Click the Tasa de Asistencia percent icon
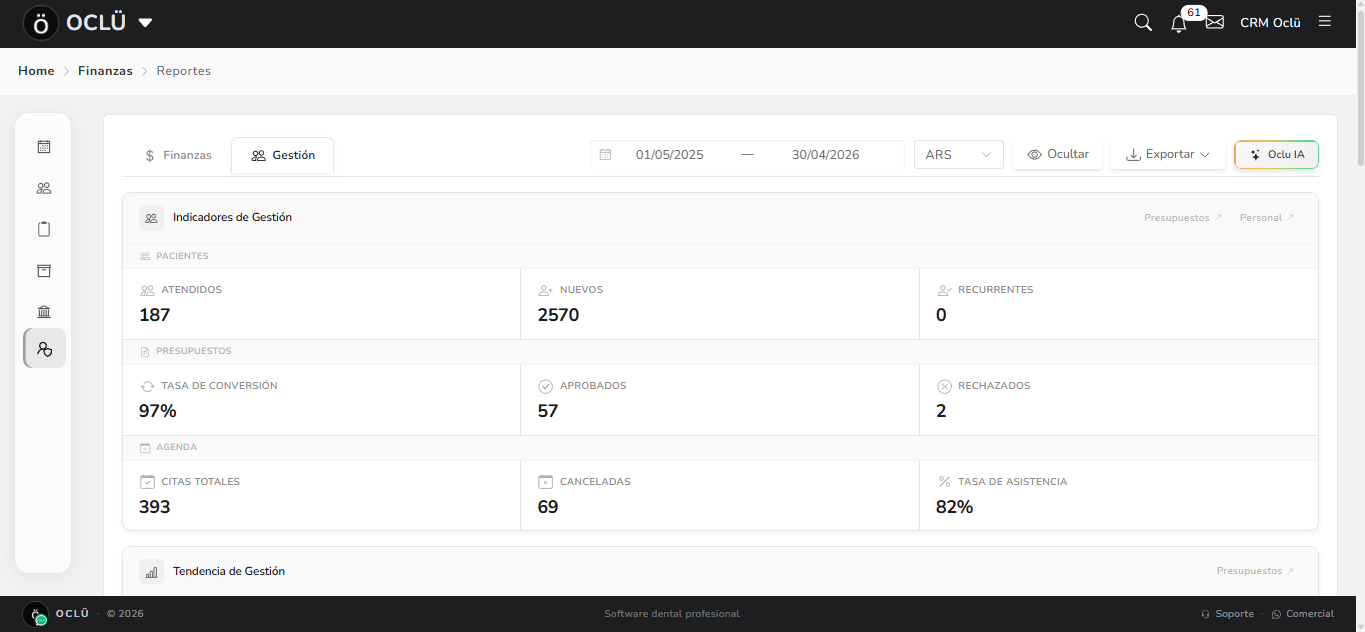The height and width of the screenshot is (632, 1365). click(x=944, y=482)
